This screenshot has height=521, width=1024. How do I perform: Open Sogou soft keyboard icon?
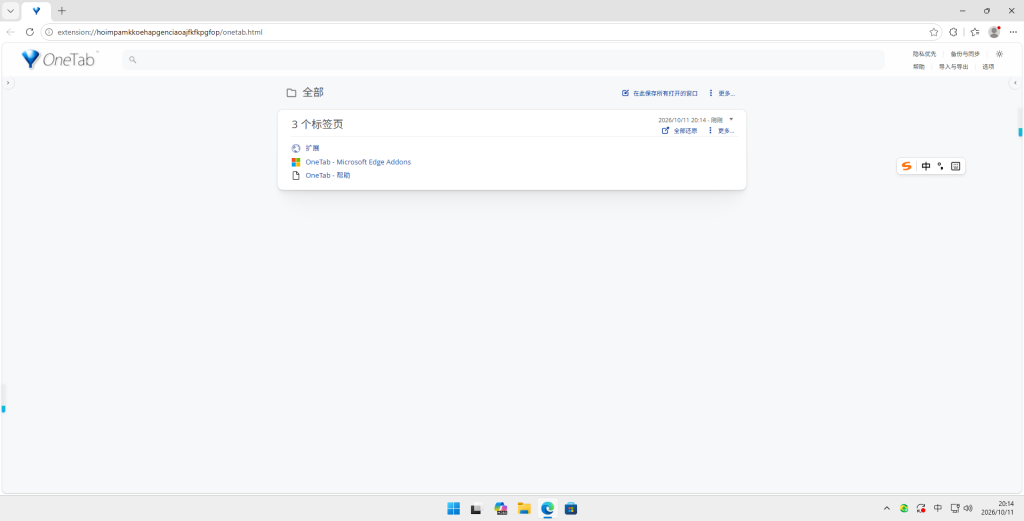[x=955, y=166]
